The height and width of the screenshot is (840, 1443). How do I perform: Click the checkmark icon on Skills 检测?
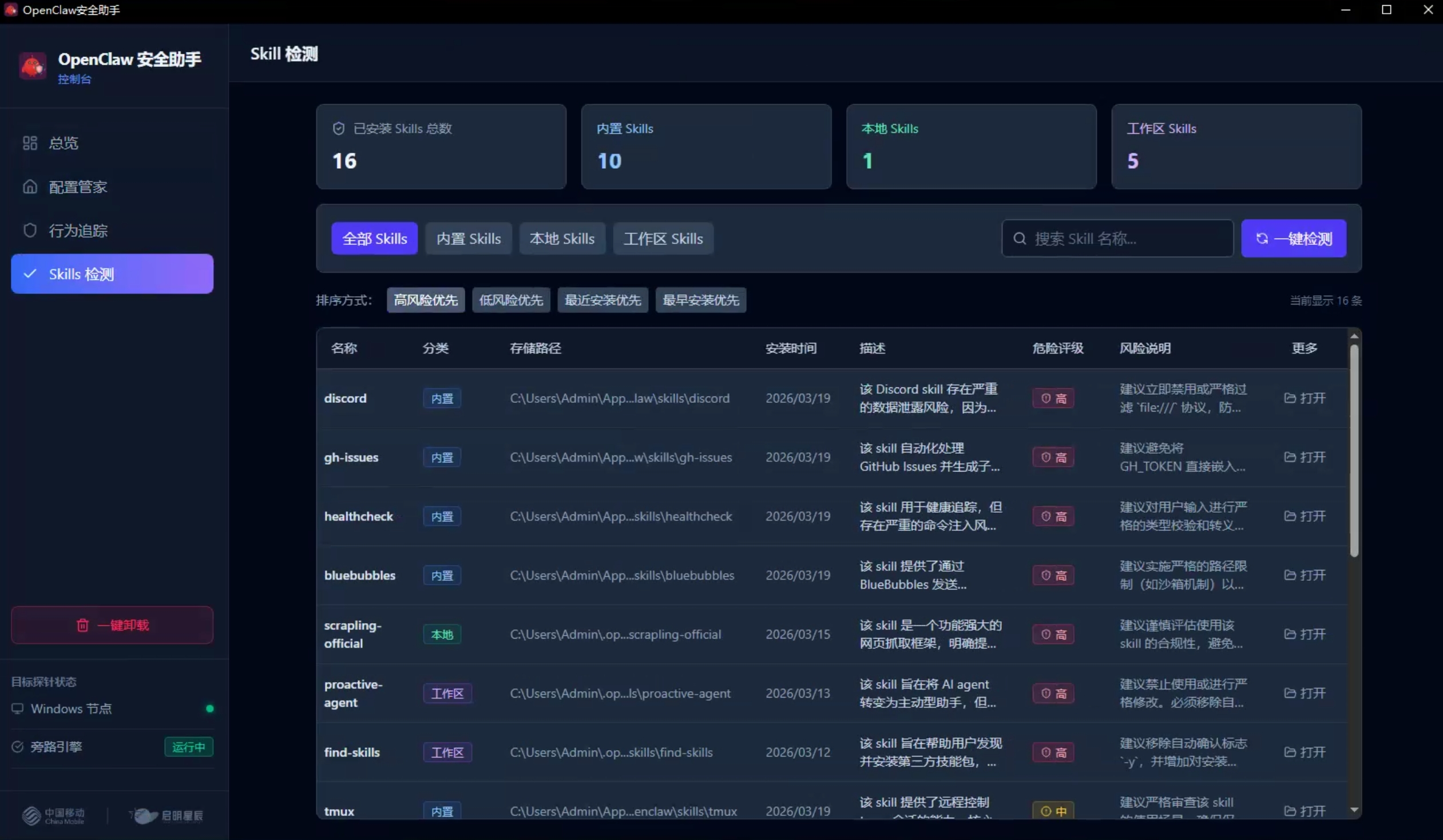[30, 274]
